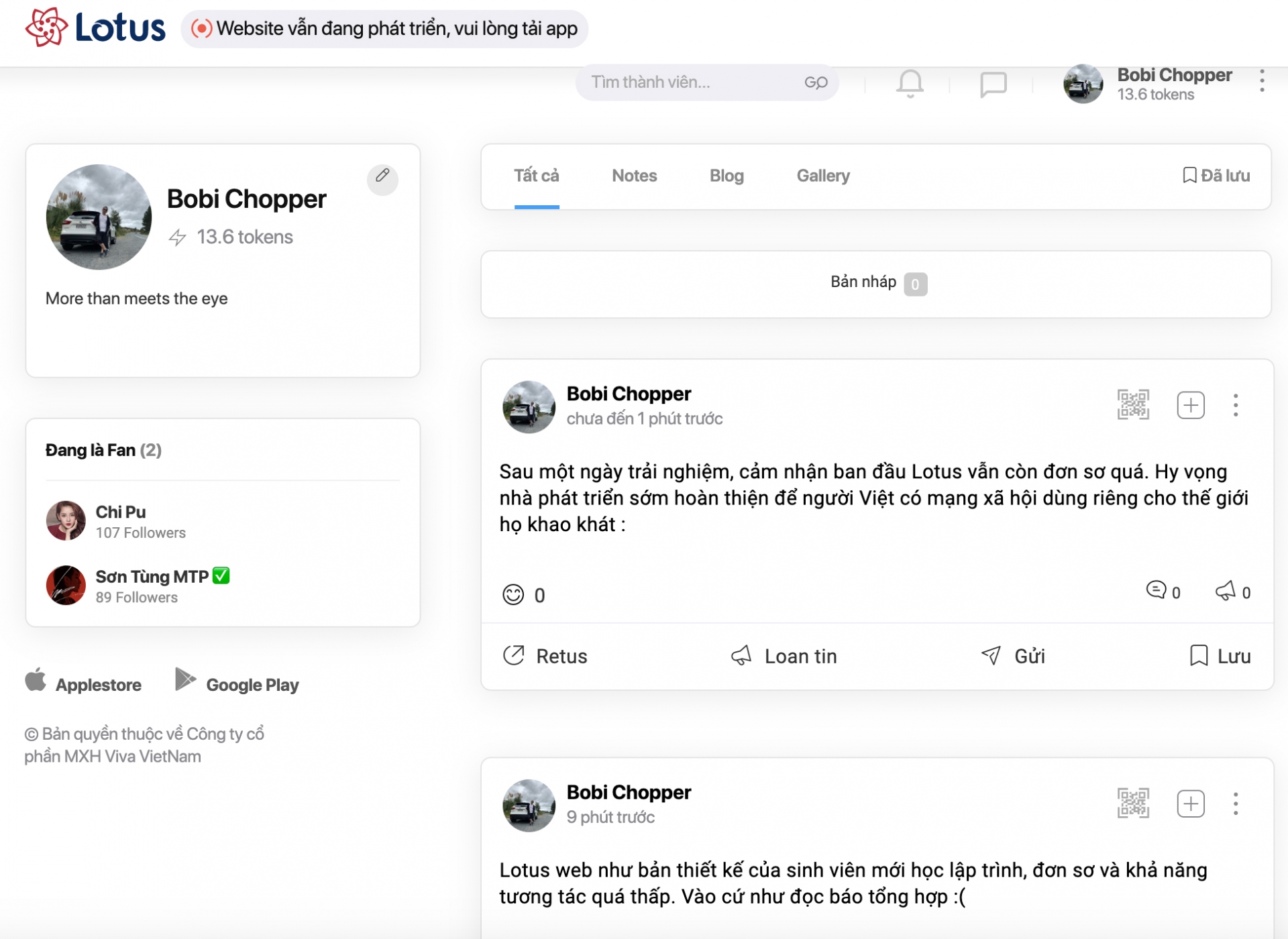The image size is (1288, 939).
Task: Expand three-dot menu on 9-minute-old post
Action: [x=1236, y=804]
